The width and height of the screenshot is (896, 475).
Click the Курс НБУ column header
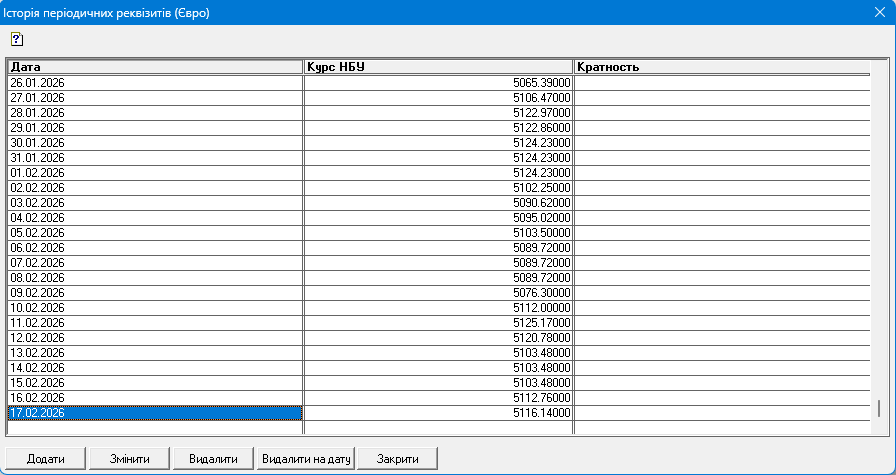(438, 67)
